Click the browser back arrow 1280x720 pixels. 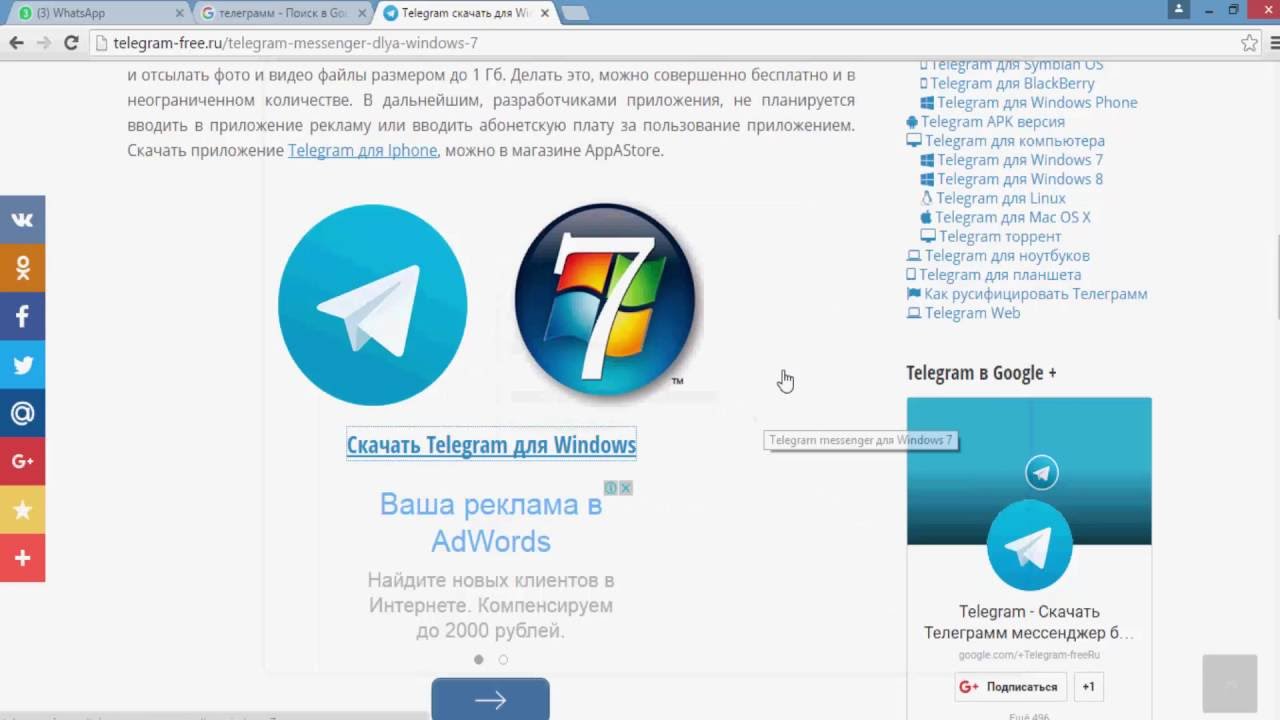[16, 43]
